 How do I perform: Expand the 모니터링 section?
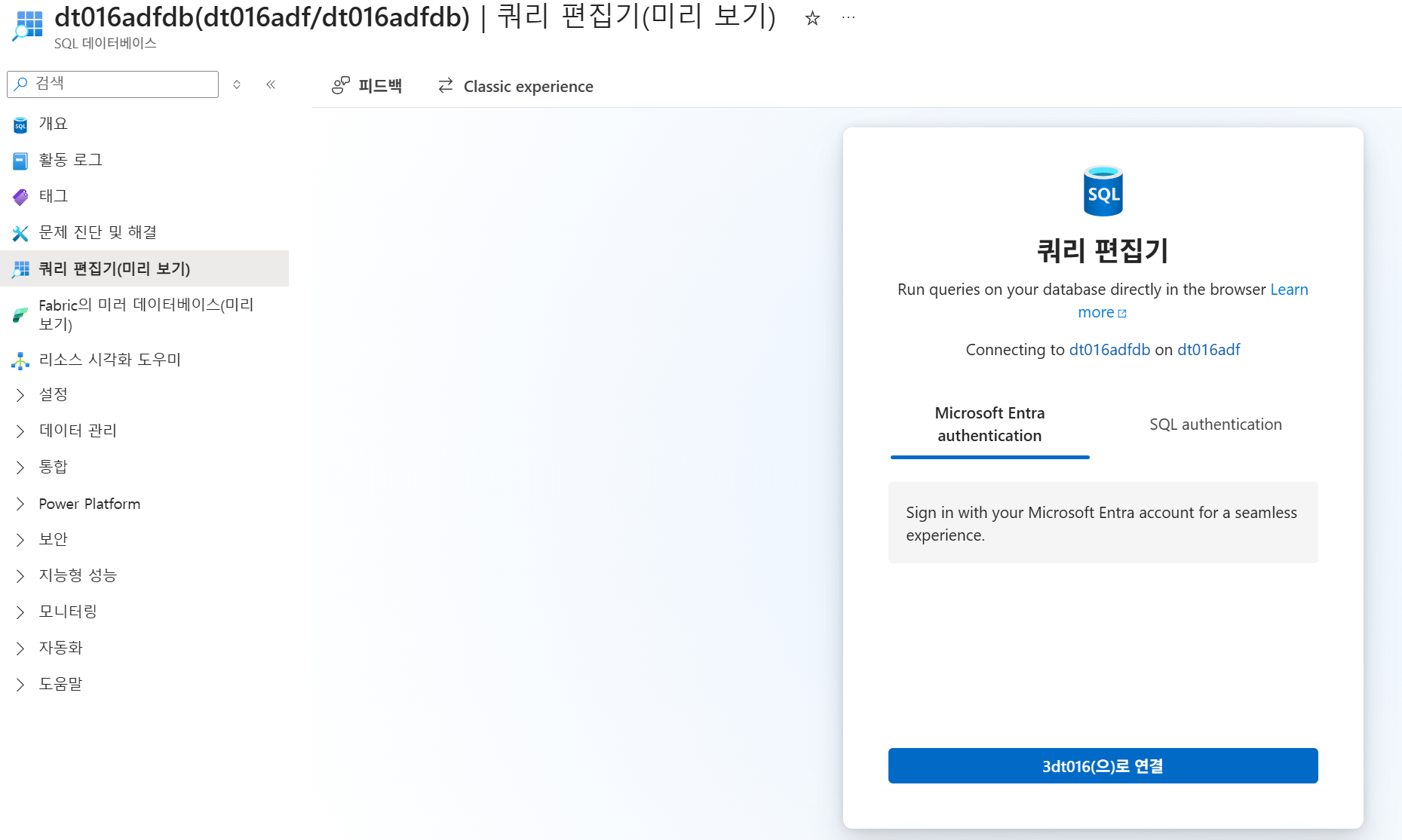pyautogui.click(x=20, y=612)
